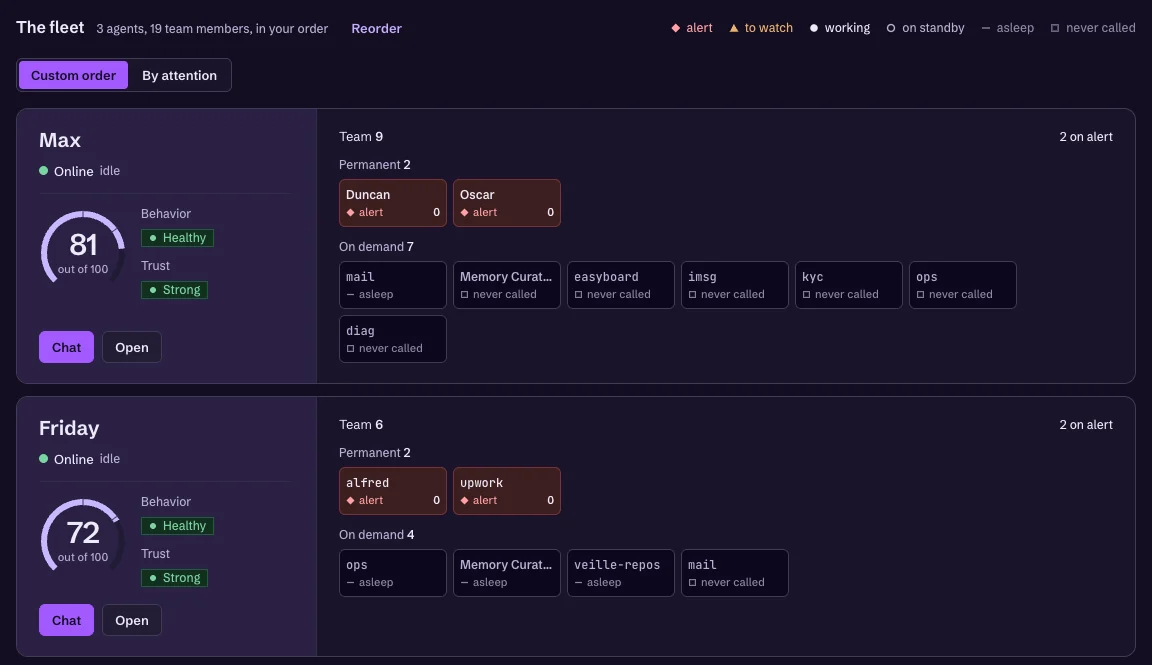Click the green Online dot under Friday
Image resolution: width=1152 pixels, height=665 pixels.
pos(43,459)
